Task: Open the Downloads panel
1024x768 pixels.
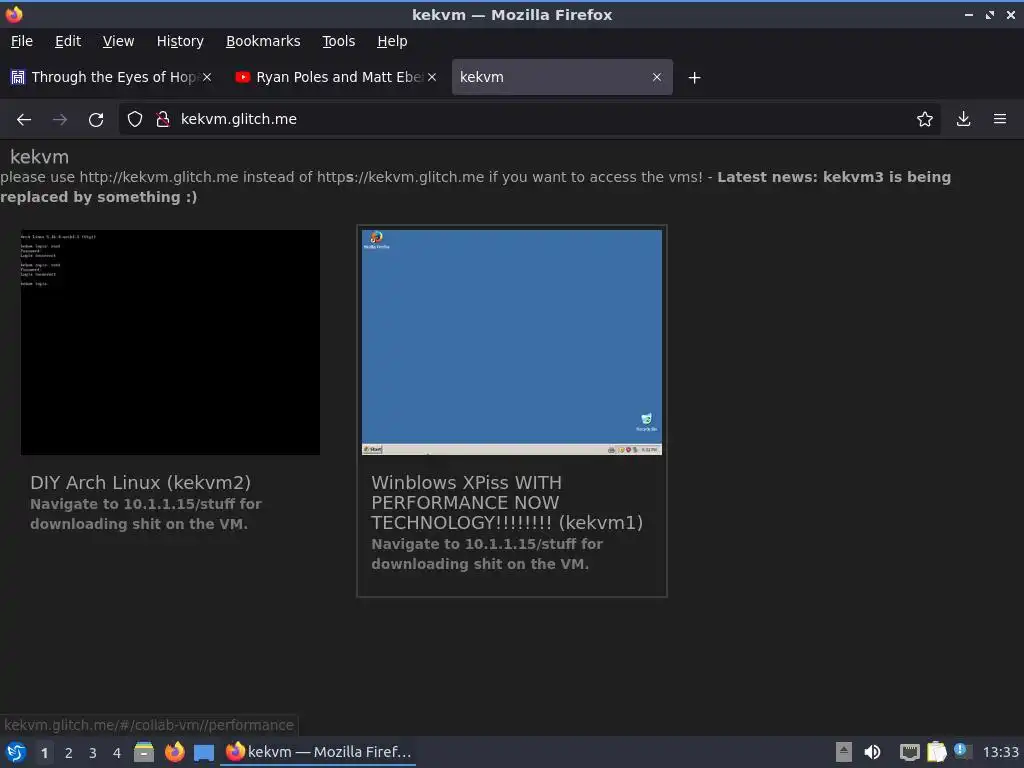Action: [x=963, y=119]
